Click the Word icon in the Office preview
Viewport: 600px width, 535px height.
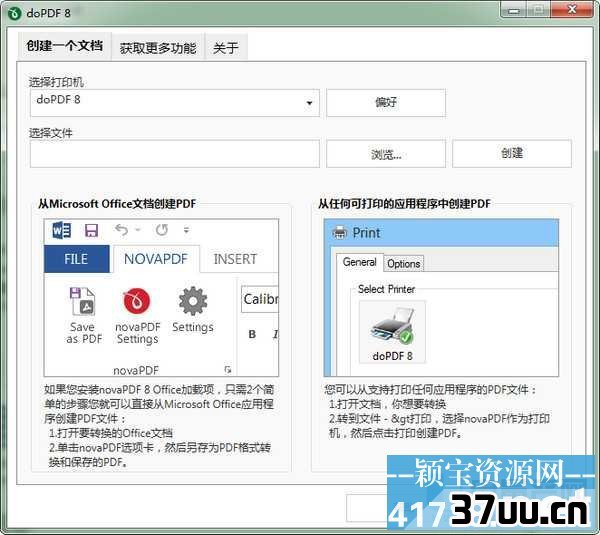[62, 230]
